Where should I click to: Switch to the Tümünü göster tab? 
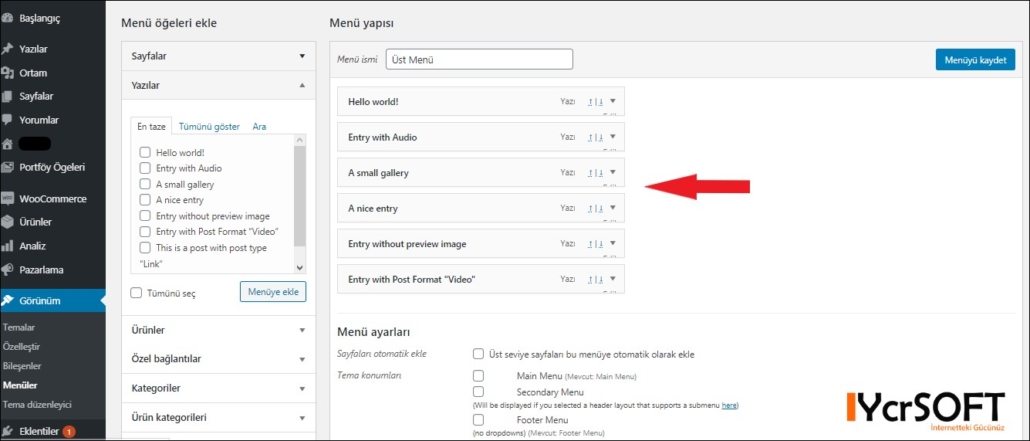pos(209,126)
